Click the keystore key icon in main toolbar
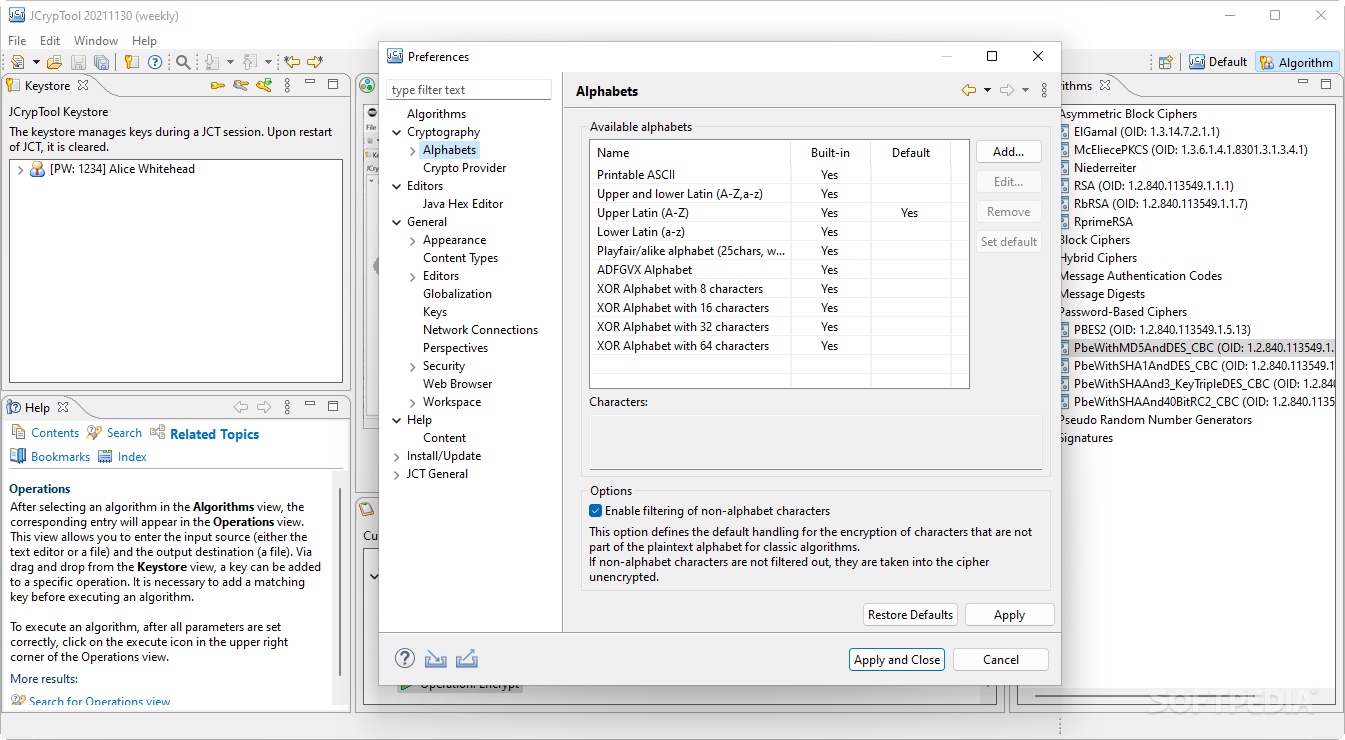 [131, 62]
